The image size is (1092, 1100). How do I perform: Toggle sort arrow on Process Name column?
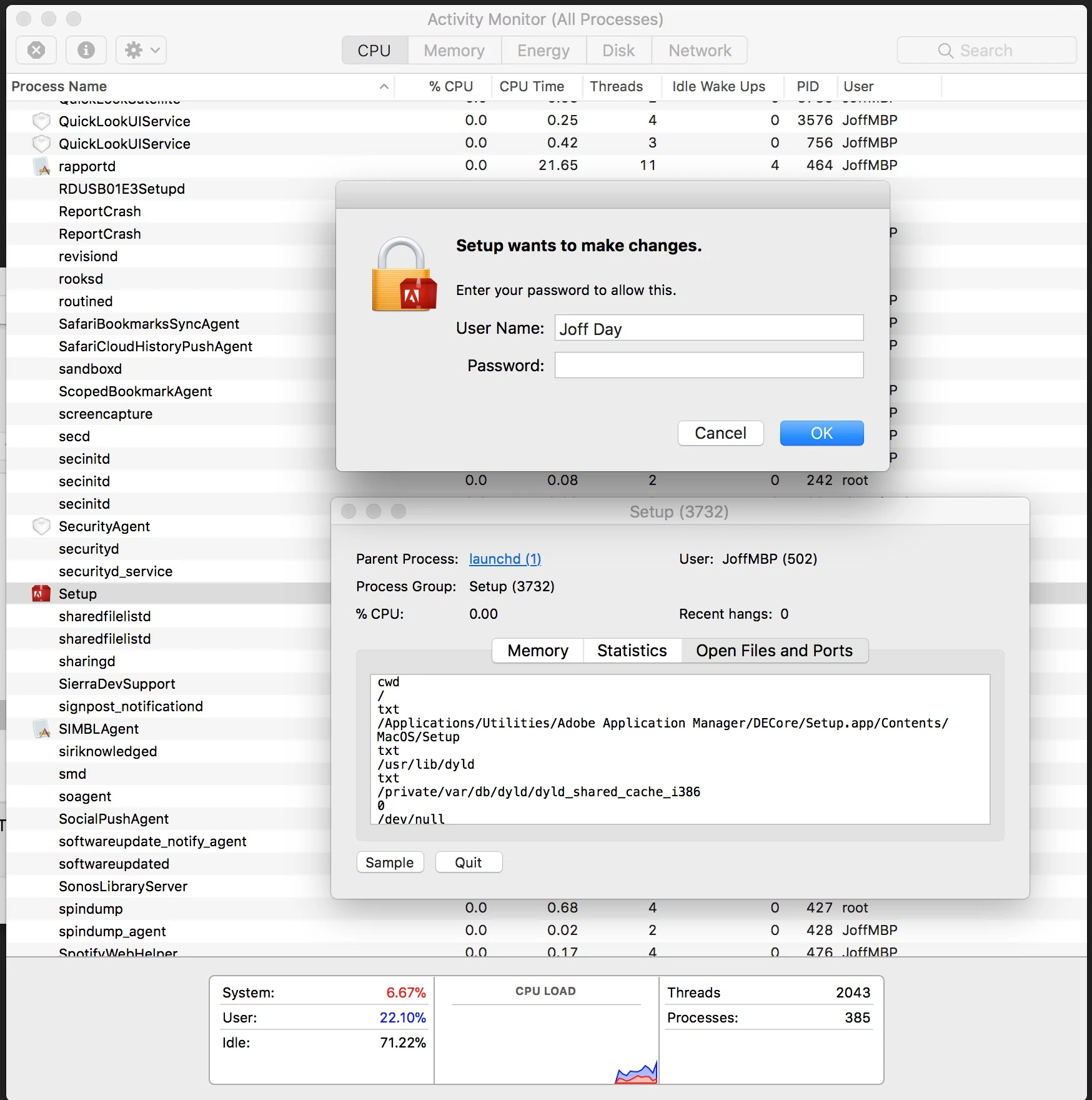point(384,86)
